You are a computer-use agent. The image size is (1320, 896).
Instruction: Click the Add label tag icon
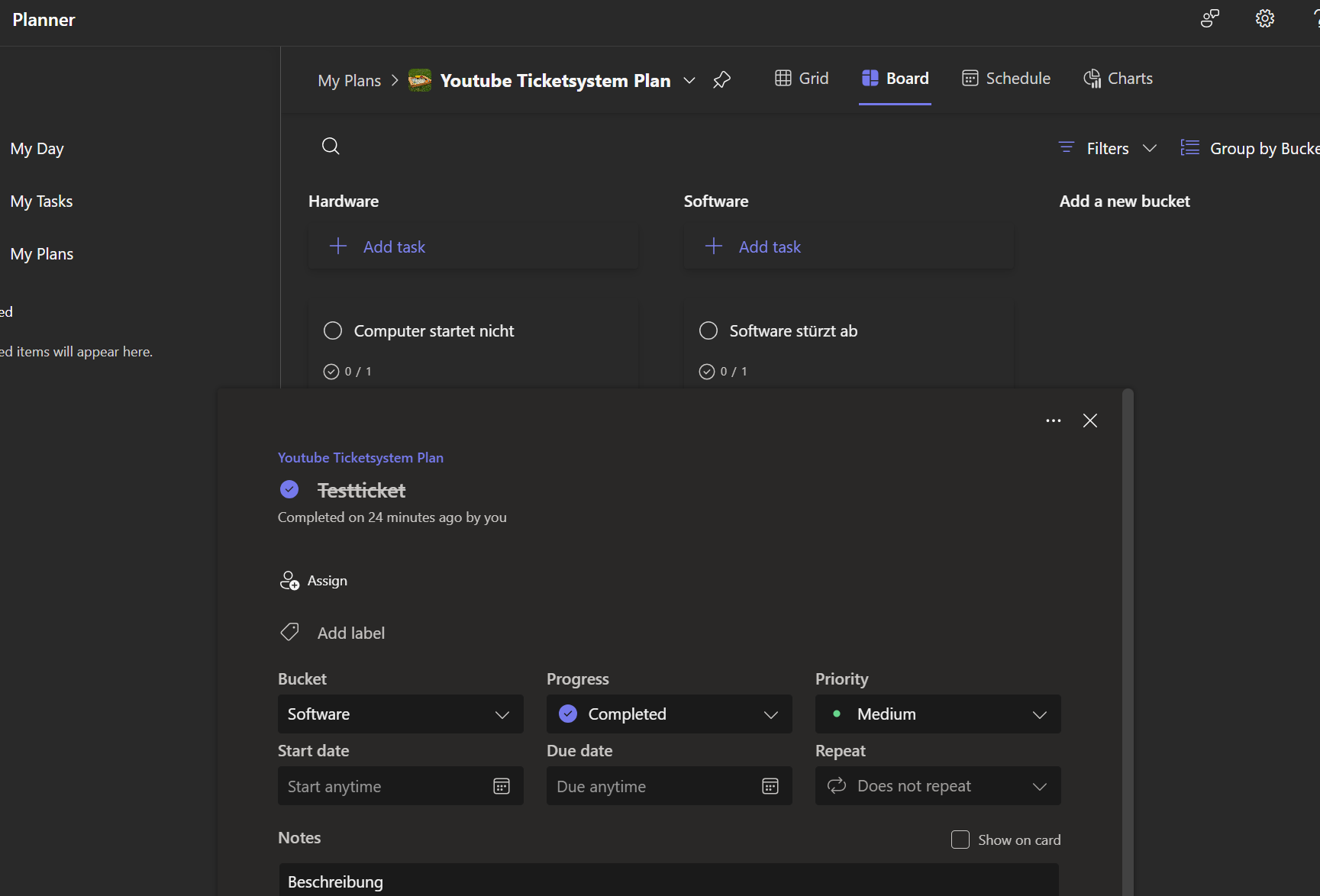[289, 632]
